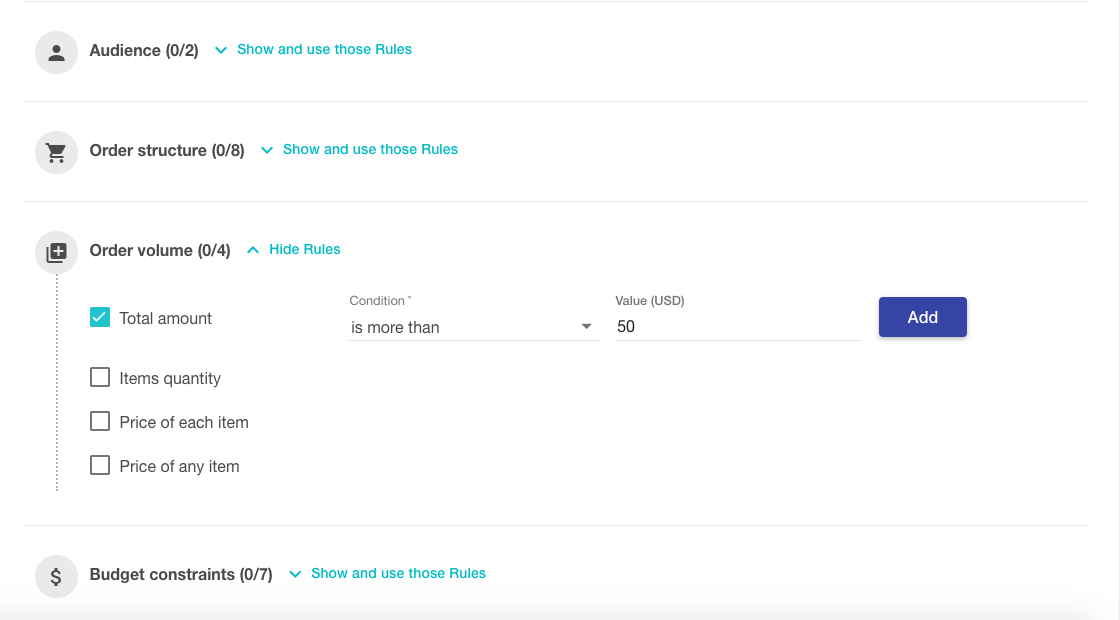Viewport: 1120px width, 620px height.
Task: Check the Price of each item box
Action: click(100, 422)
